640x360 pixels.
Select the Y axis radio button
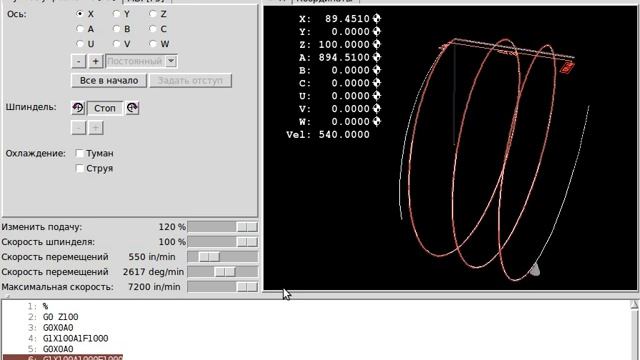117,14
